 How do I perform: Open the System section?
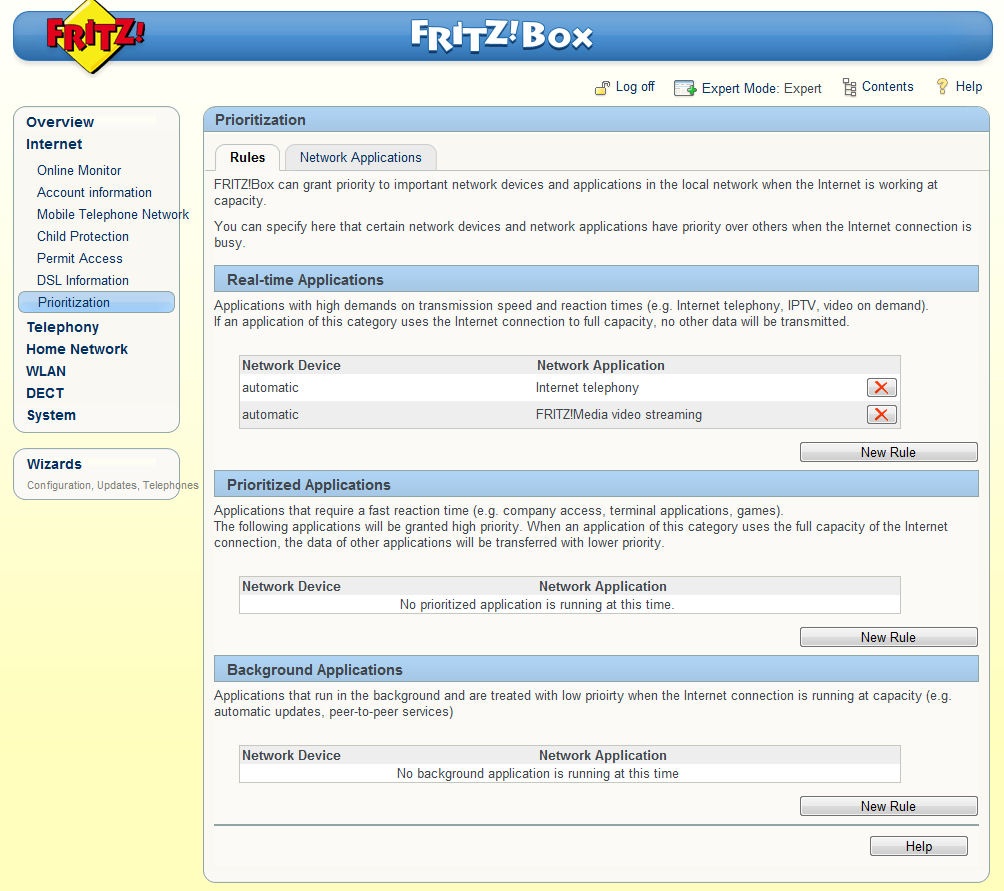pos(51,415)
